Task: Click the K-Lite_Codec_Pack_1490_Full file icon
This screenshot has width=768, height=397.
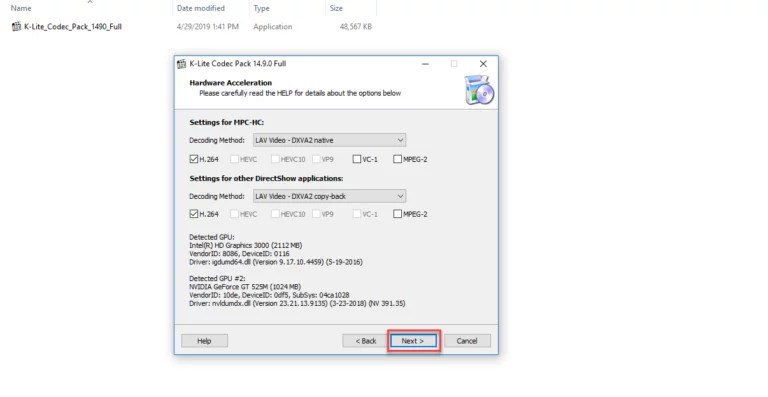Action: (x=17, y=26)
